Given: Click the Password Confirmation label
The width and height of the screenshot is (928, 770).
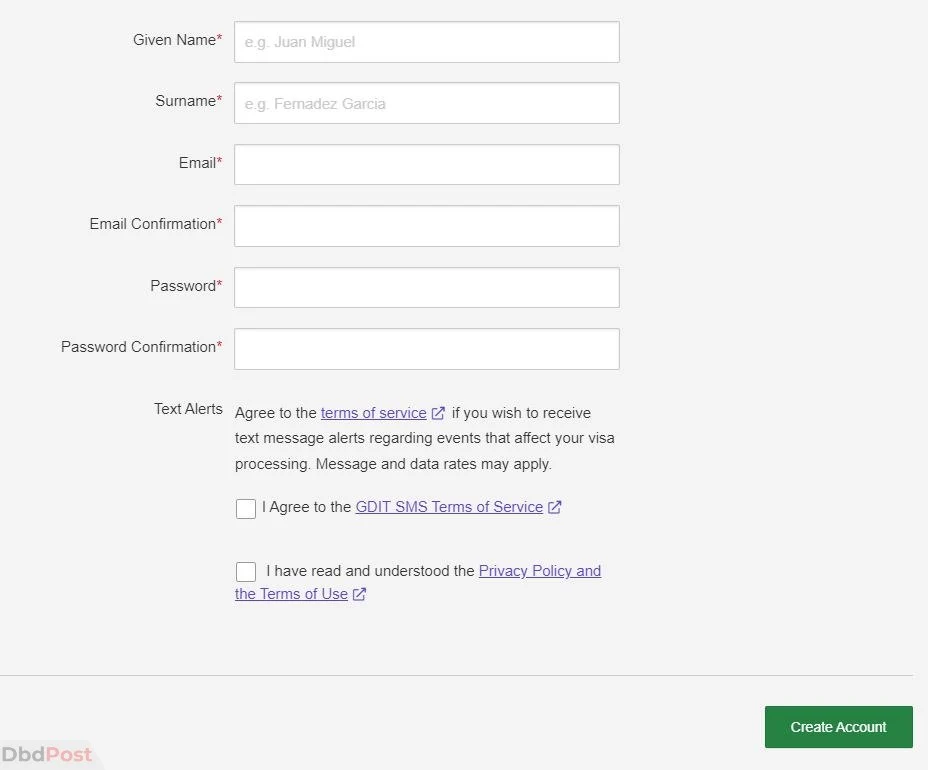Looking at the screenshot, I should 141,347.
